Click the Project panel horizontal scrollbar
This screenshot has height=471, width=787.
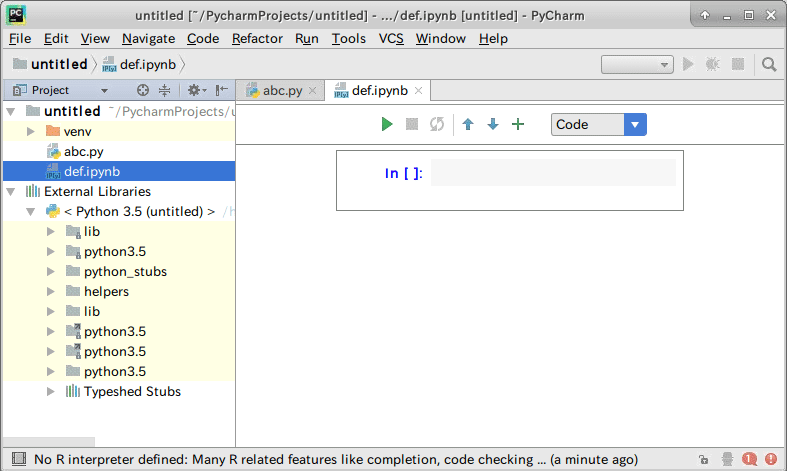pos(49,442)
